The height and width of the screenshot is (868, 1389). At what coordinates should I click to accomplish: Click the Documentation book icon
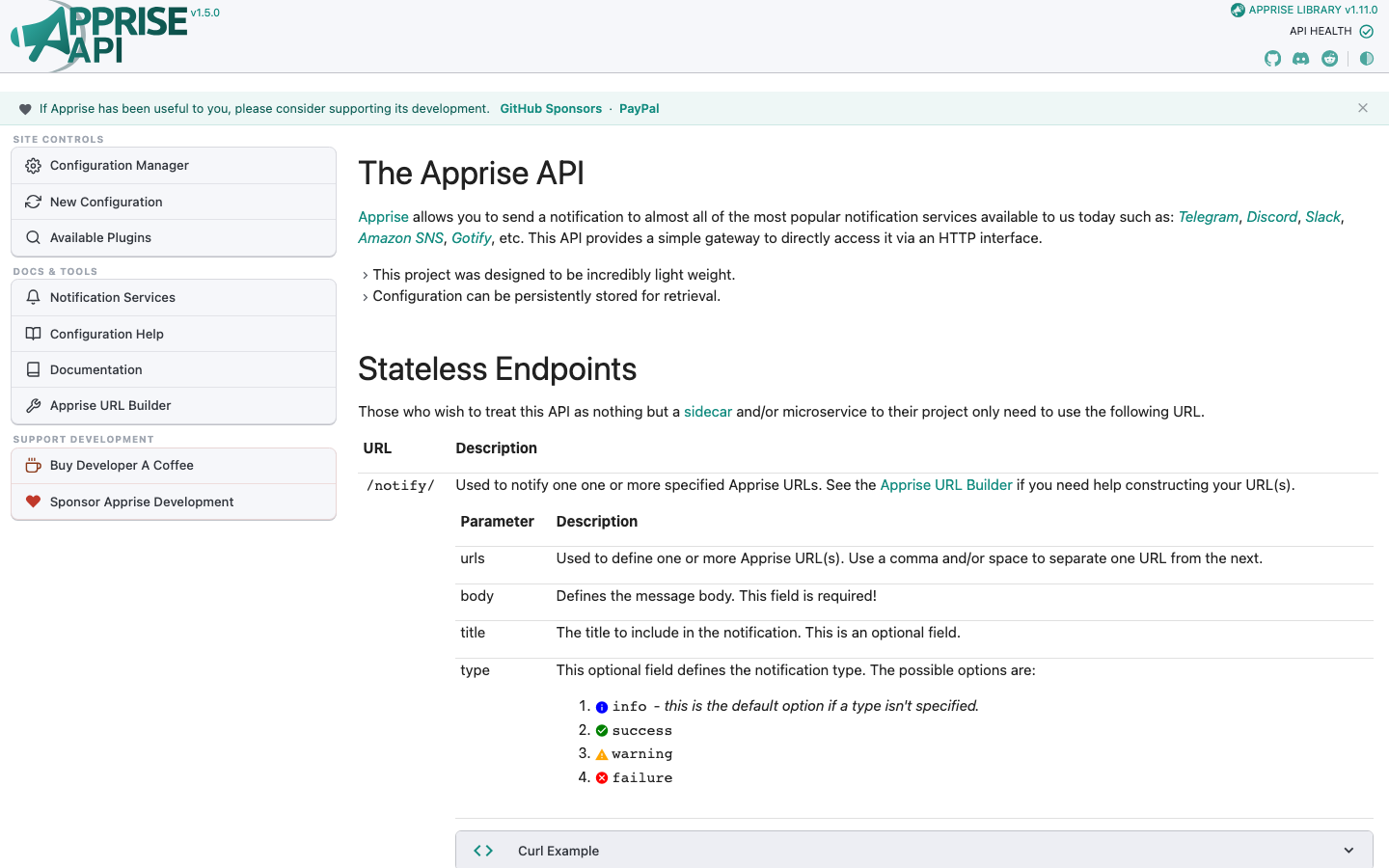(x=33, y=369)
